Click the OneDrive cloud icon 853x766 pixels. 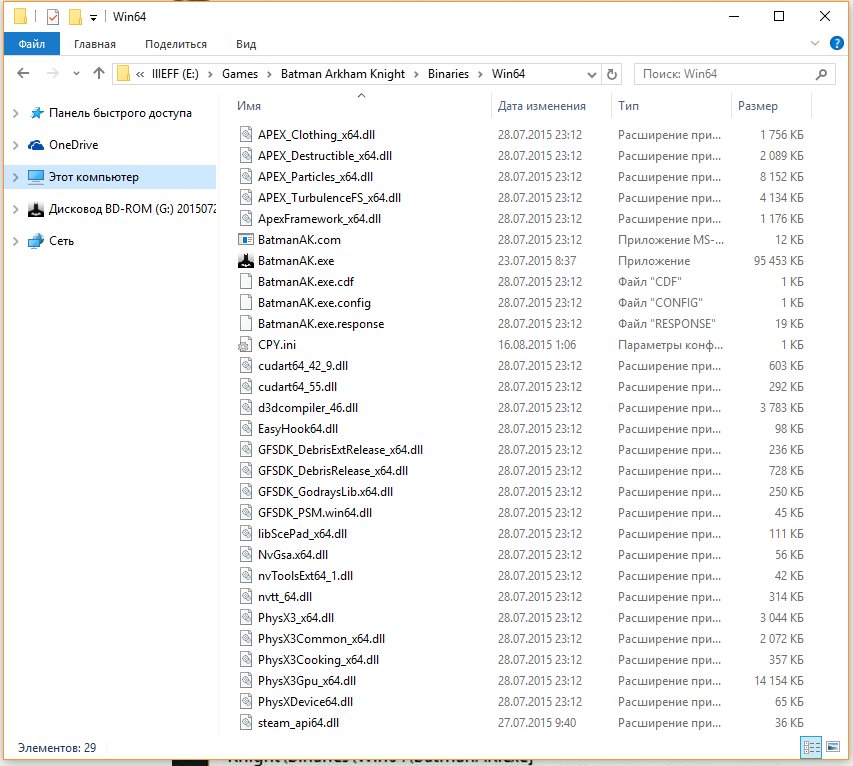tap(36, 145)
